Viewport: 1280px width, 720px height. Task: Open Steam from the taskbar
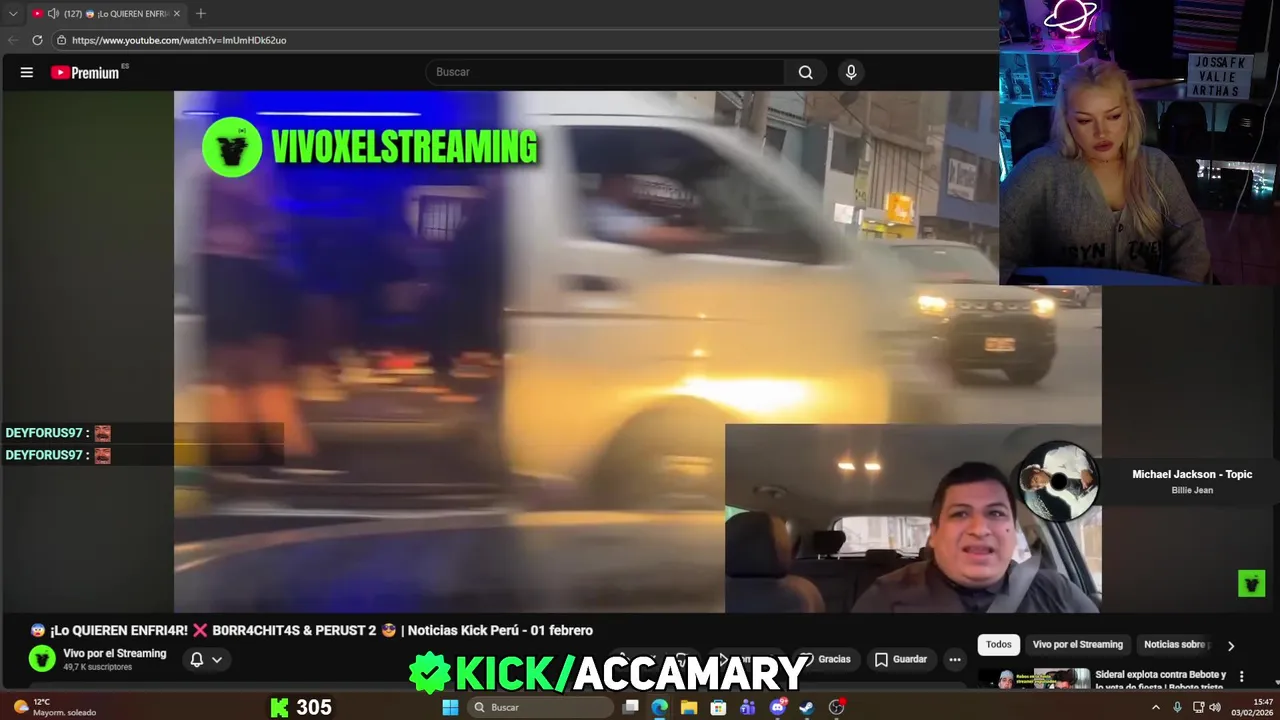tap(806, 707)
